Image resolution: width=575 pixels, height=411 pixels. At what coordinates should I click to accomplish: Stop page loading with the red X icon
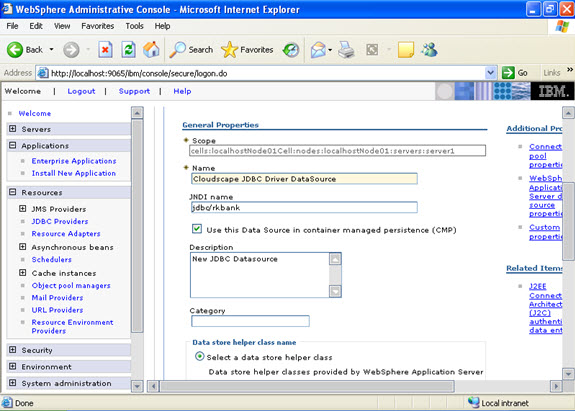pyautogui.click(x=105, y=49)
